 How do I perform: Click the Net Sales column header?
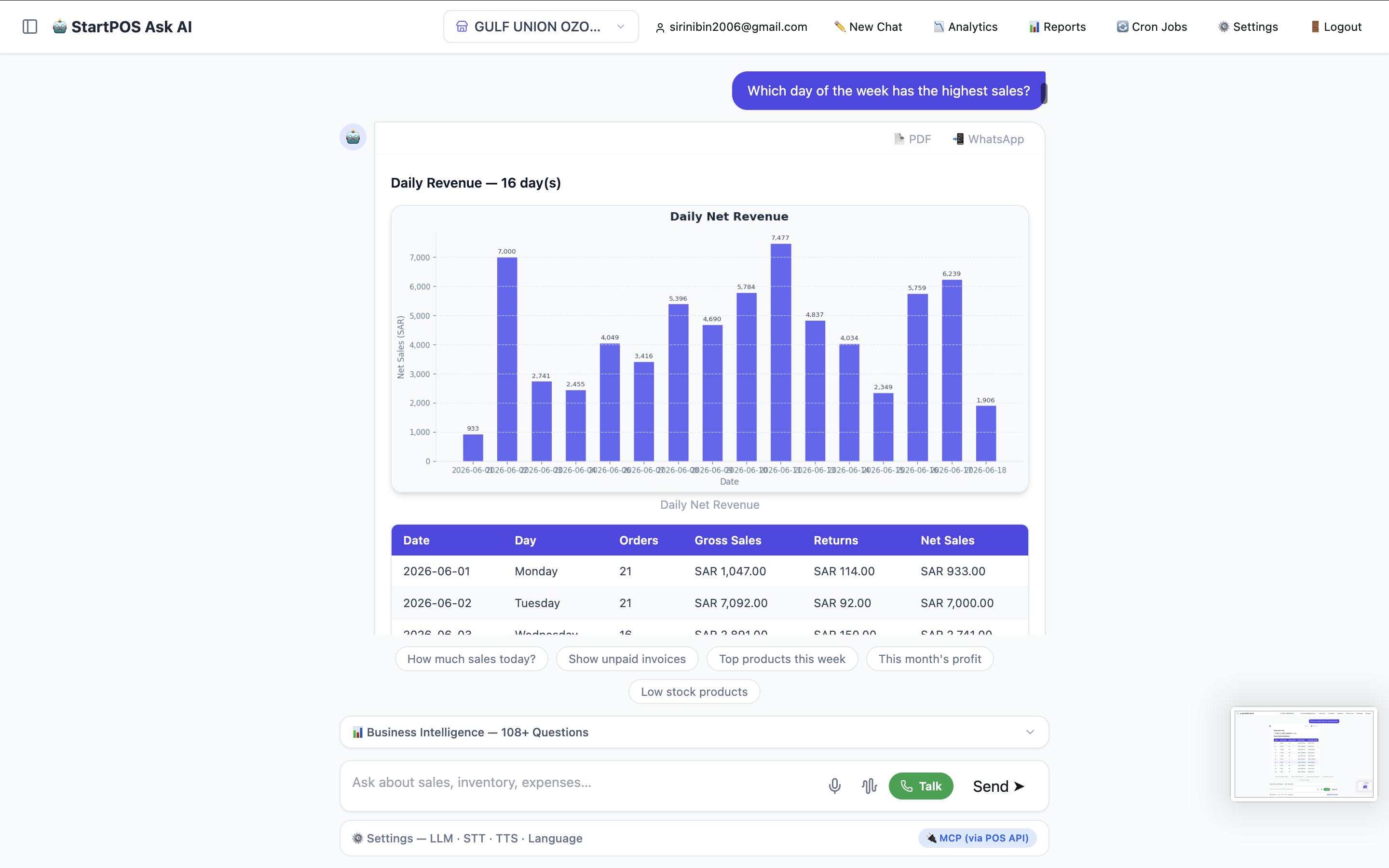[947, 540]
